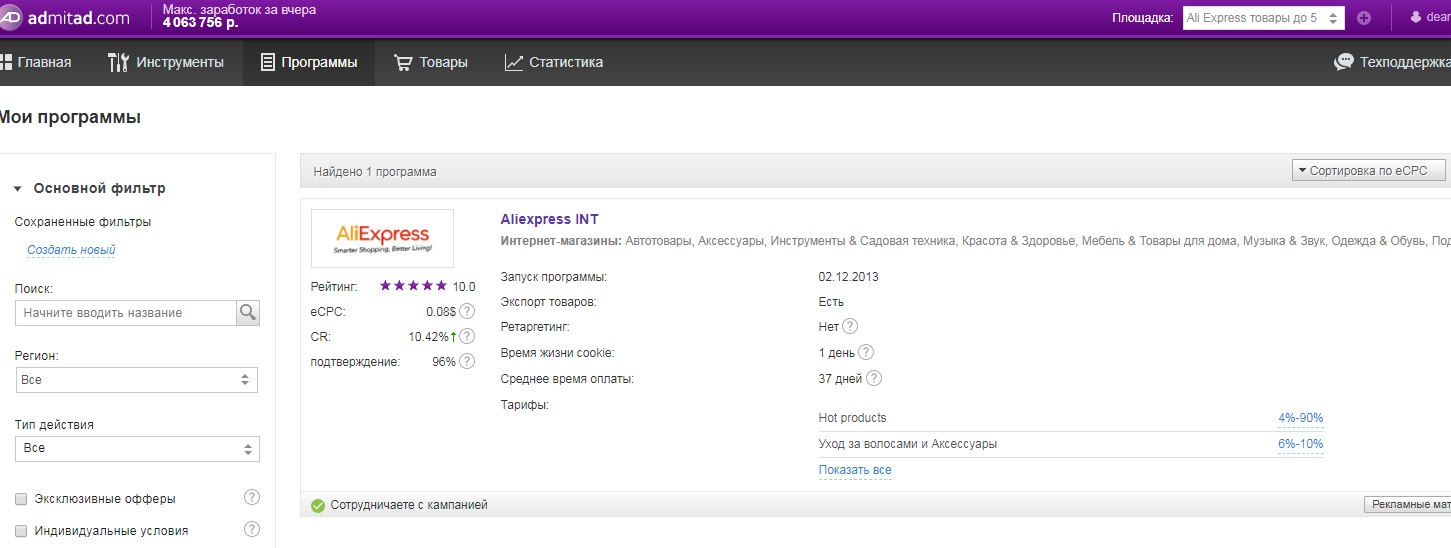Open the Регион dropdown
Viewport: 1451px width, 548px height.
(137, 380)
